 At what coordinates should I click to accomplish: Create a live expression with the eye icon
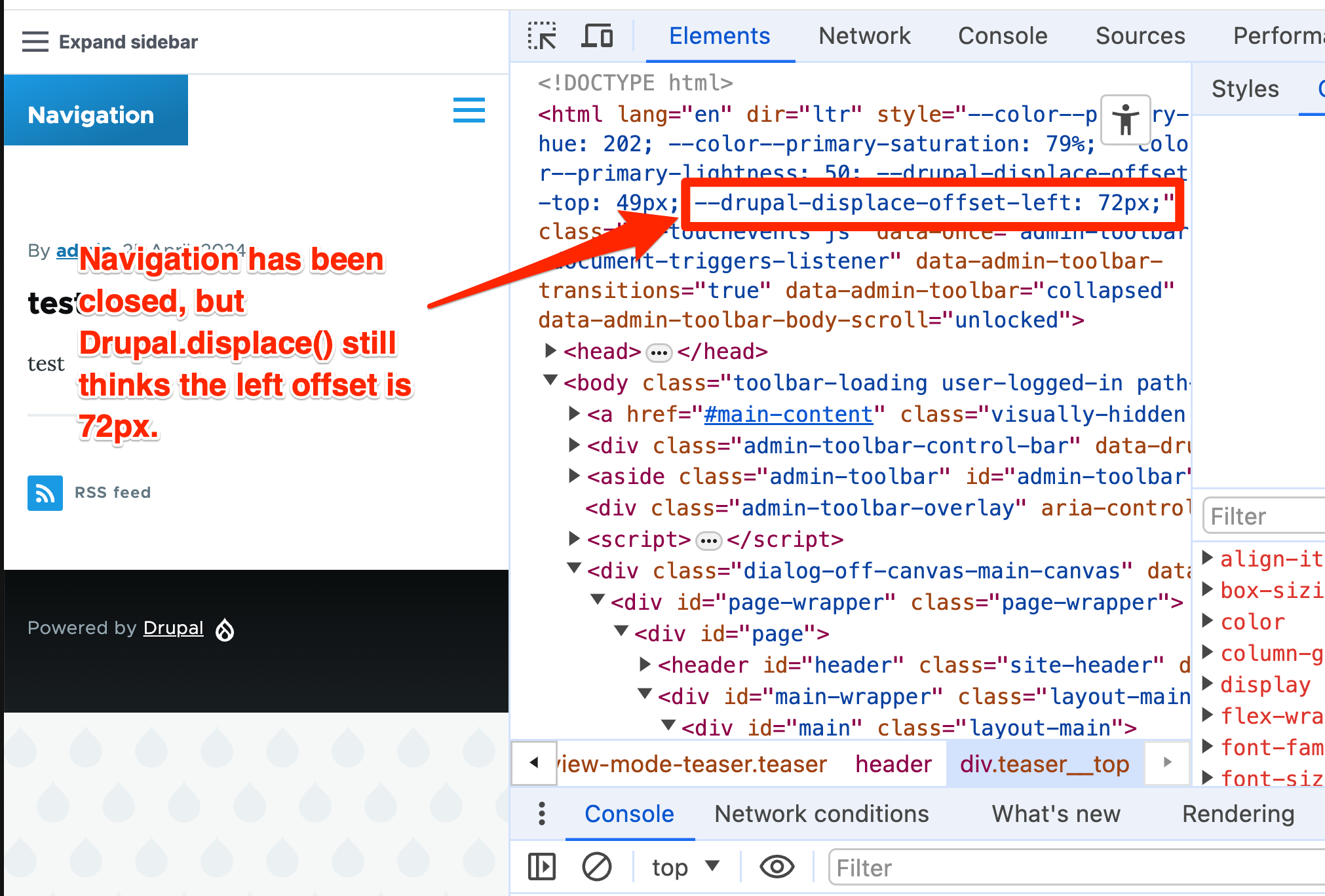click(x=777, y=866)
